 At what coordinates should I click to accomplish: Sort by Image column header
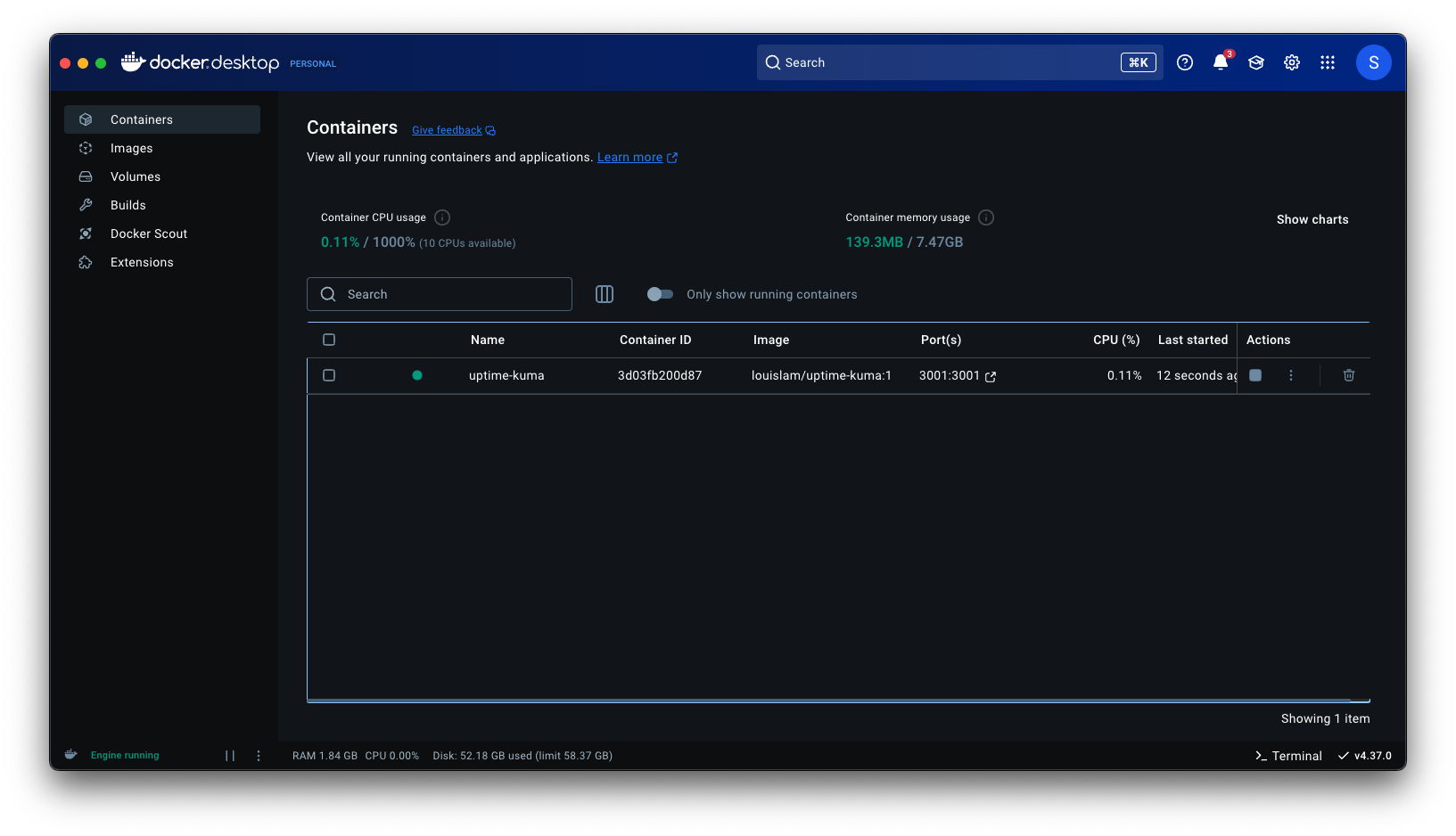771,340
